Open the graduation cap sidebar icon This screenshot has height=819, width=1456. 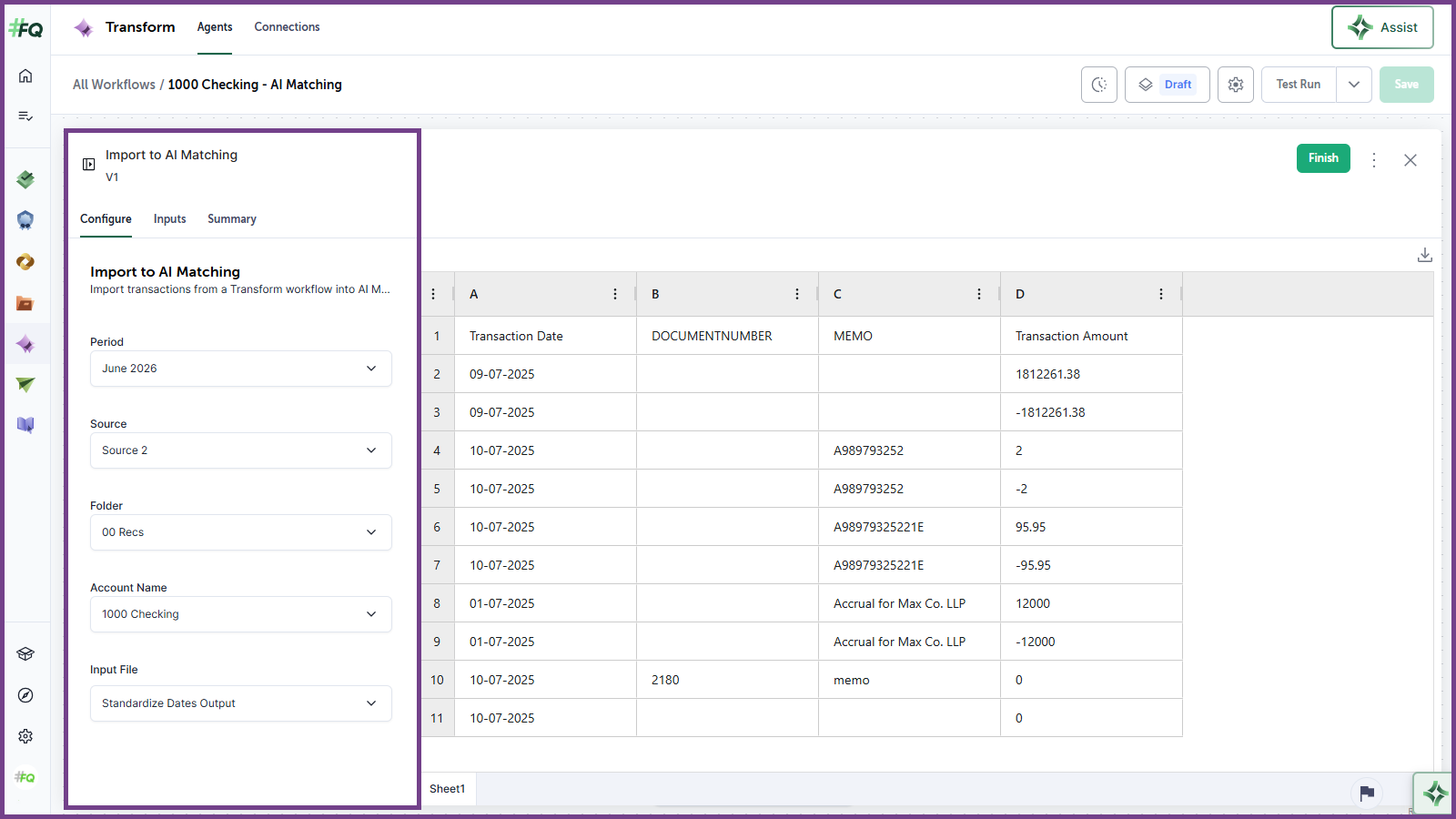tap(25, 654)
